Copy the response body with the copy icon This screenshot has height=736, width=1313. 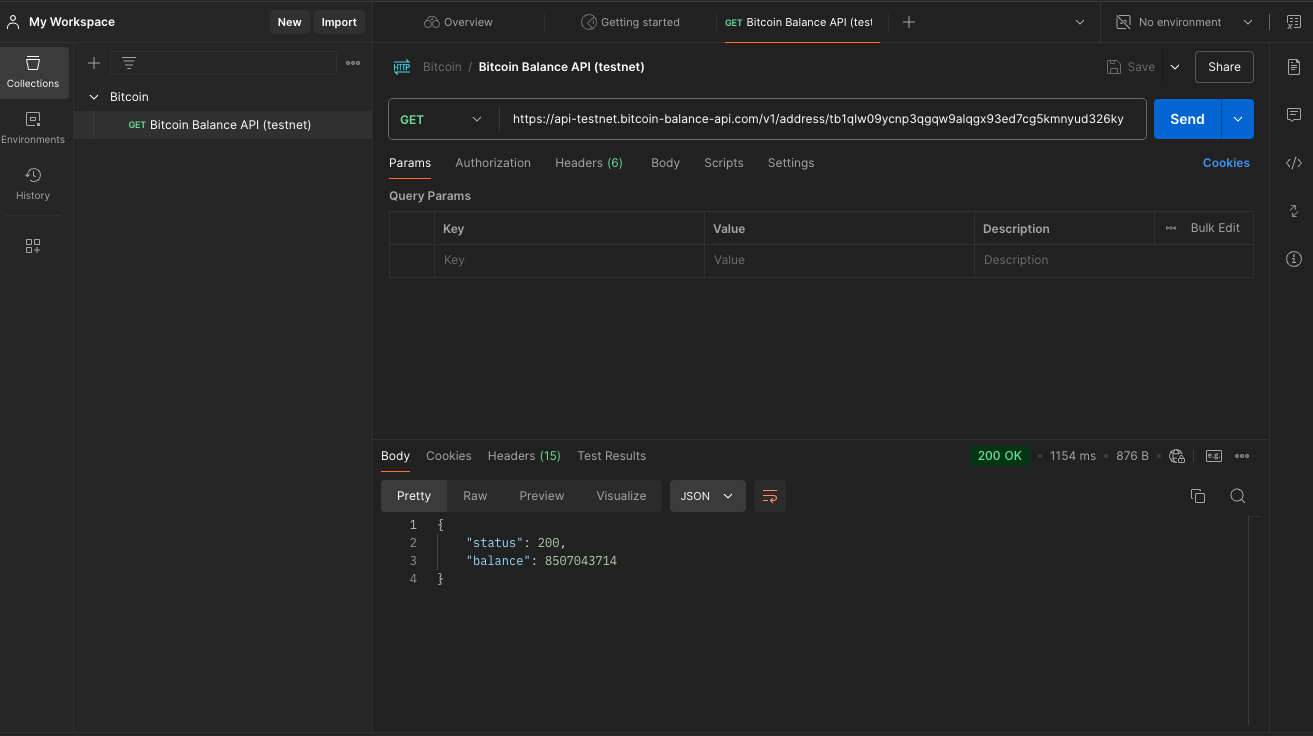click(1197, 496)
